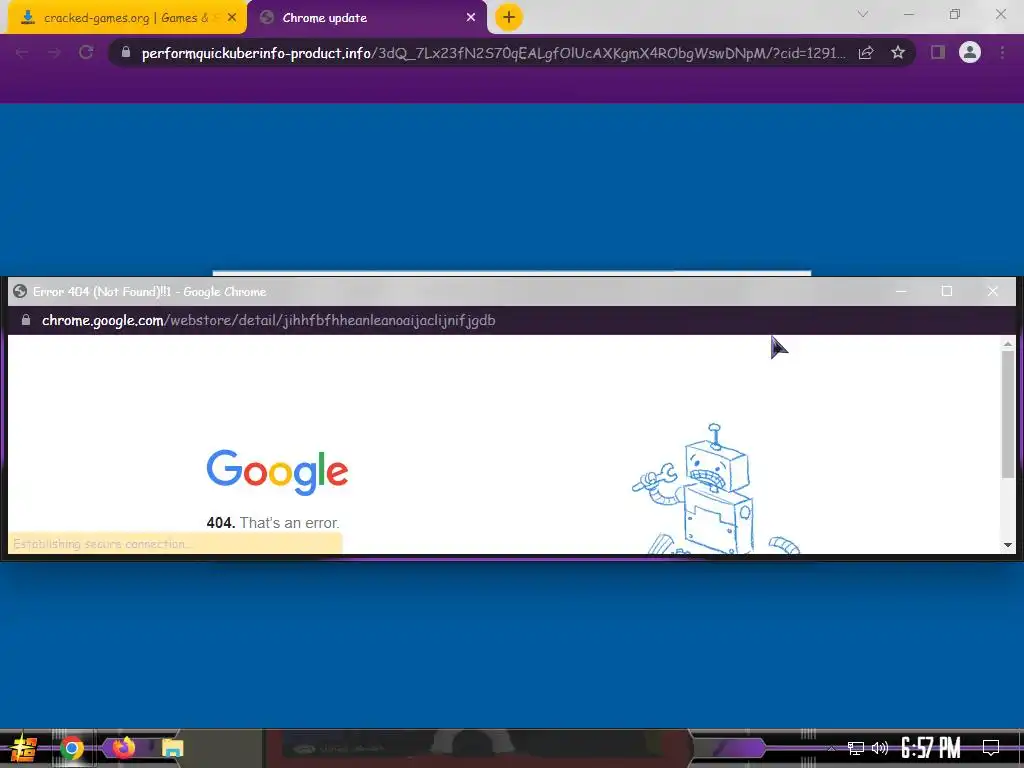Open the tab search chevron

pos(863,14)
